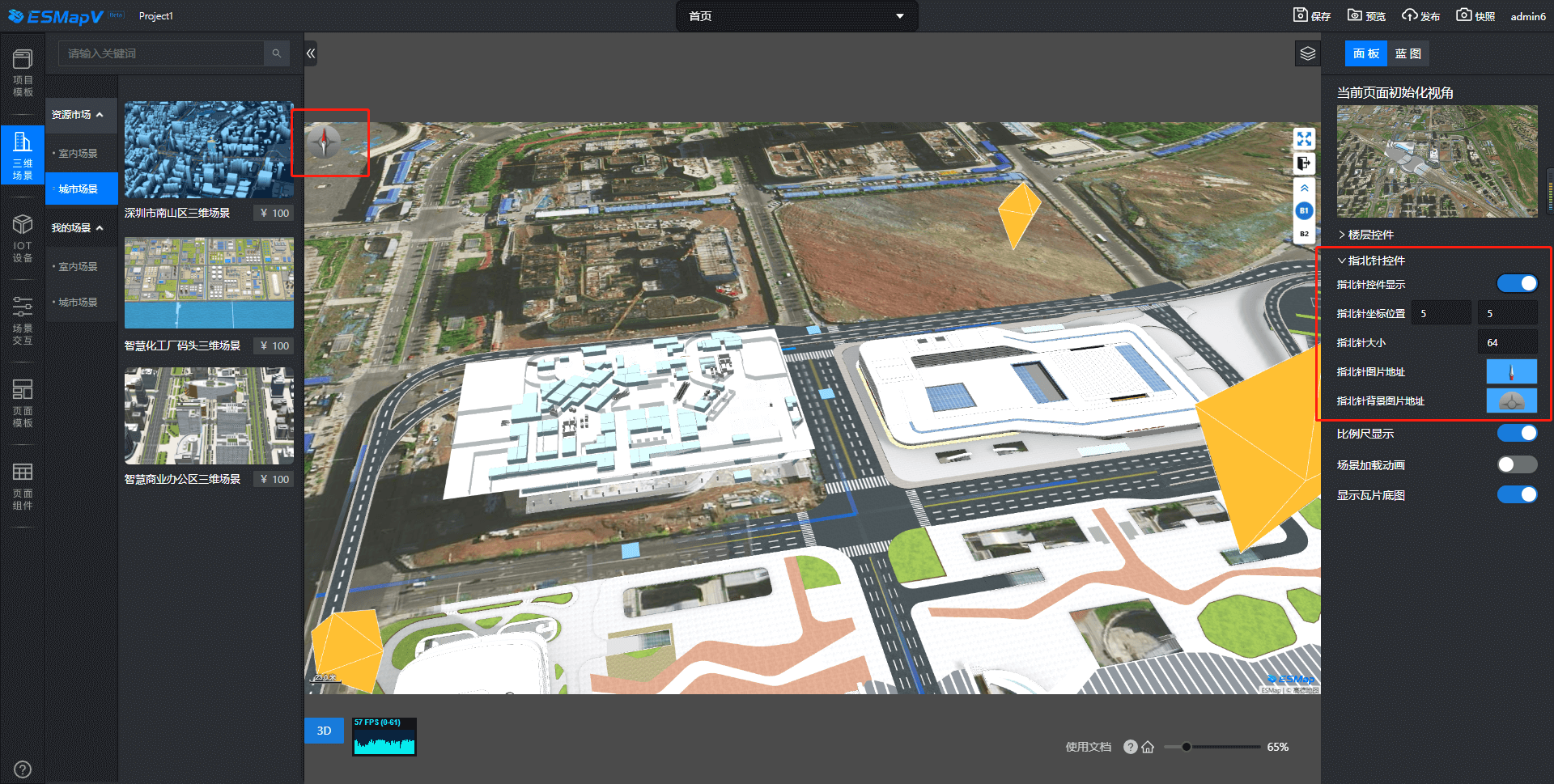The image size is (1554, 784).
Task: Click the fullscreen expand icon on the map
Action: point(1304,139)
